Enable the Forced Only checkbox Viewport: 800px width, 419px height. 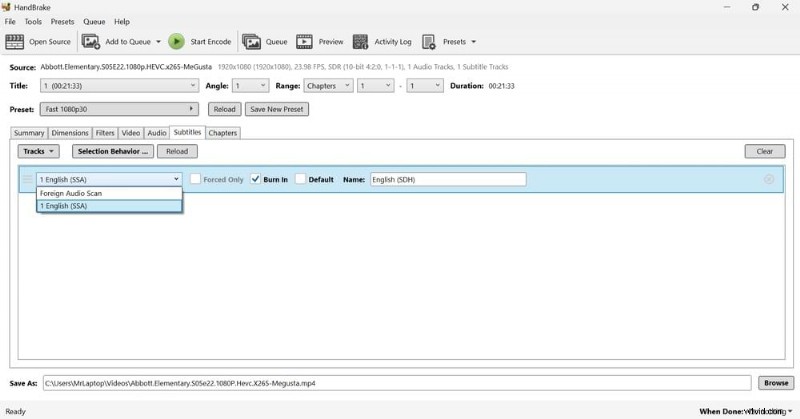195,179
